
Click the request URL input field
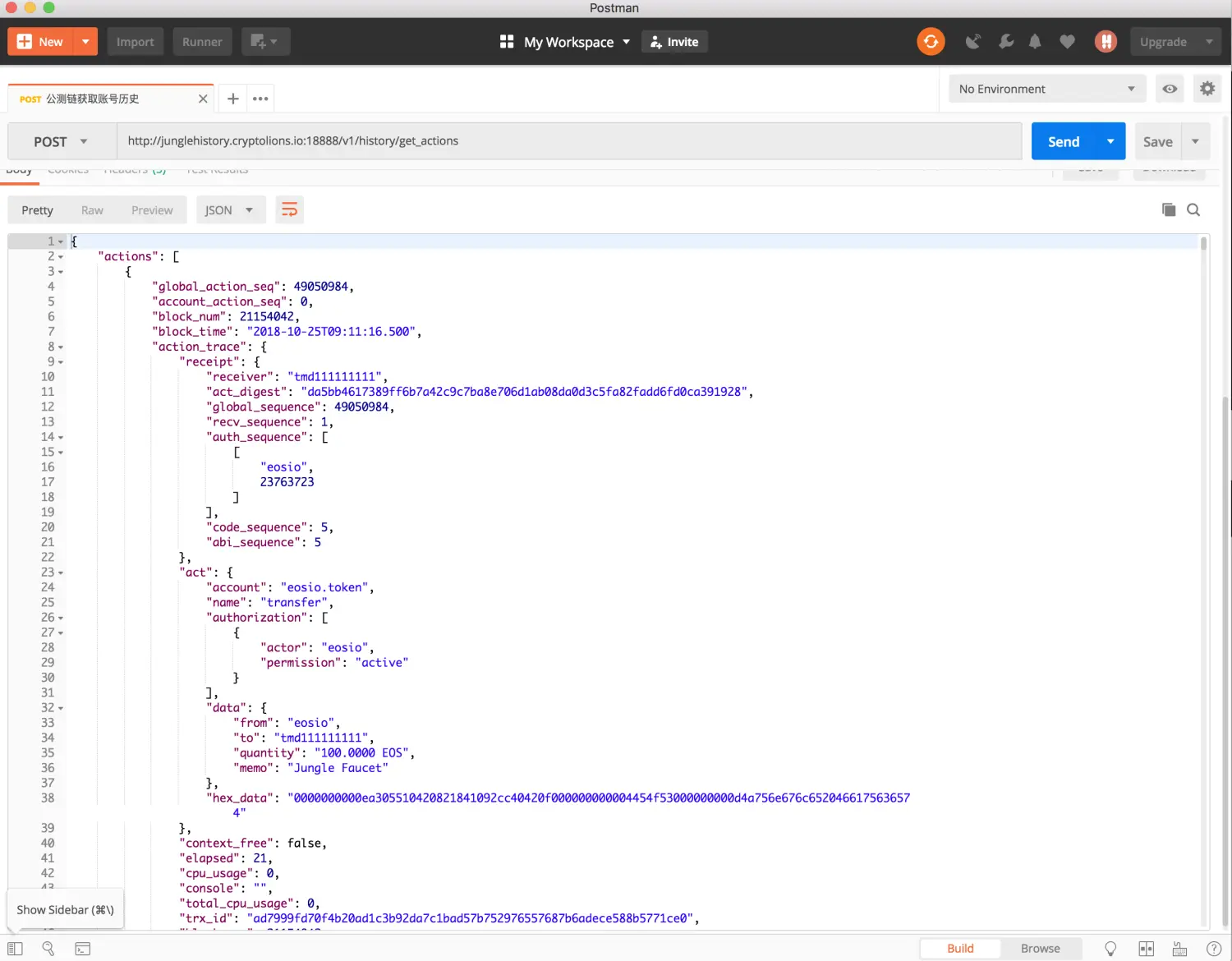tap(569, 141)
